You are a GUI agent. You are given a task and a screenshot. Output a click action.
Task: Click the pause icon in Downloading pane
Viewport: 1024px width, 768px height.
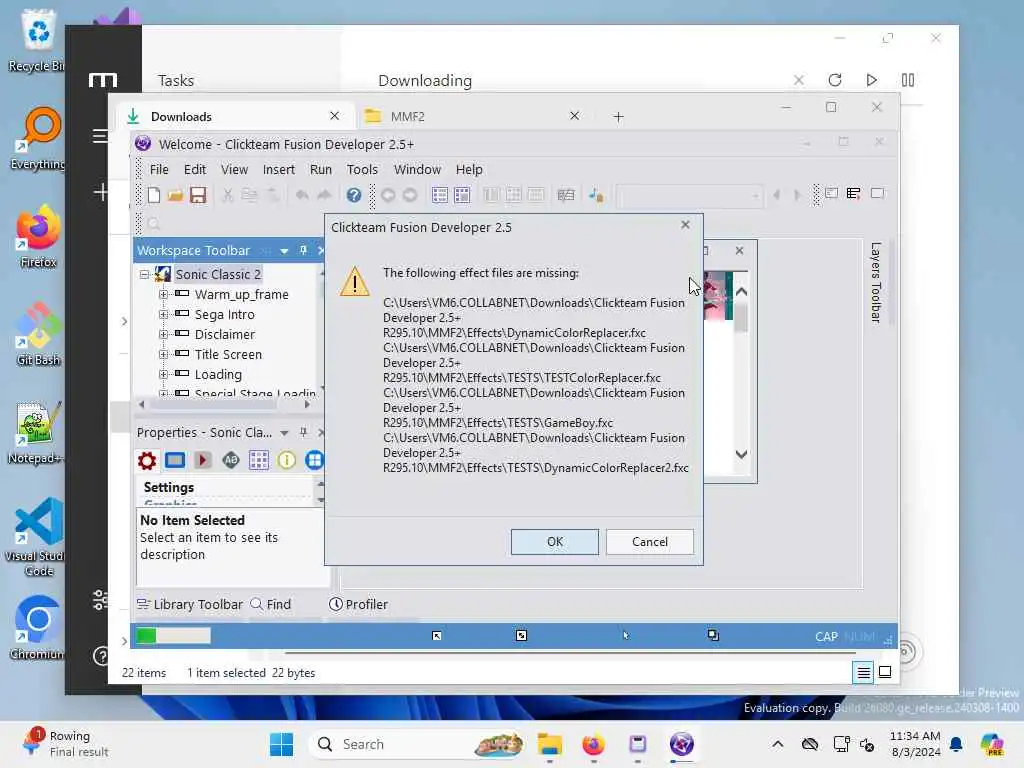tap(908, 80)
